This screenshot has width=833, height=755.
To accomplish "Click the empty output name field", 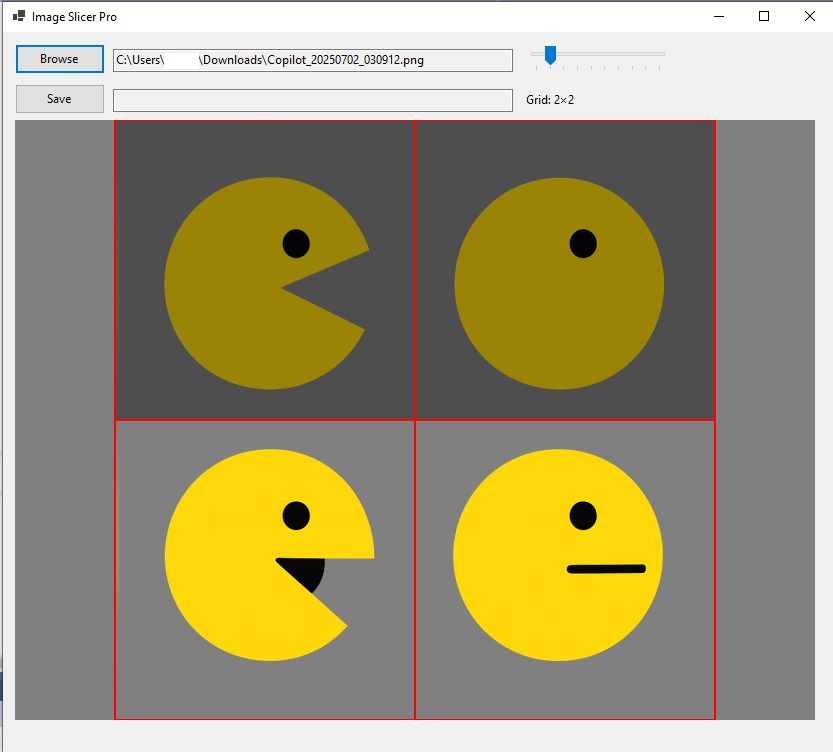I will click(313, 99).
